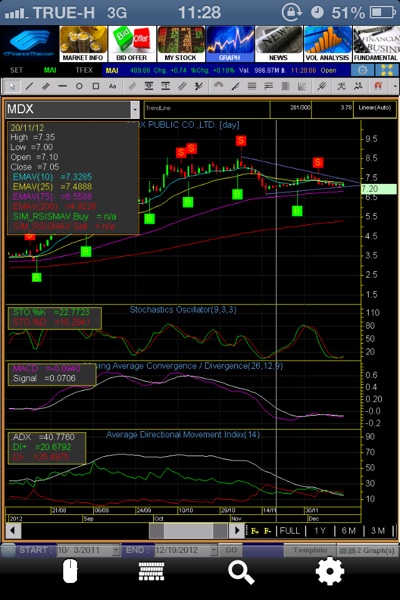This screenshot has height=600, width=400.
Task: Click the battery 51% status indicator
Action: (364, 13)
